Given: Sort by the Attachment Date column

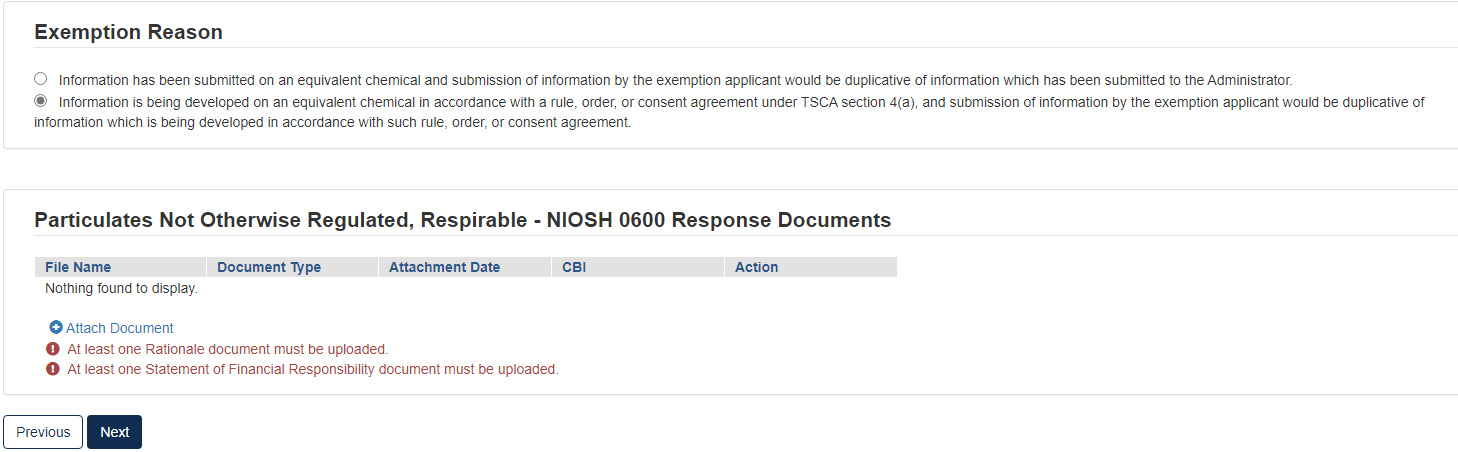Looking at the screenshot, I should tap(444, 267).
